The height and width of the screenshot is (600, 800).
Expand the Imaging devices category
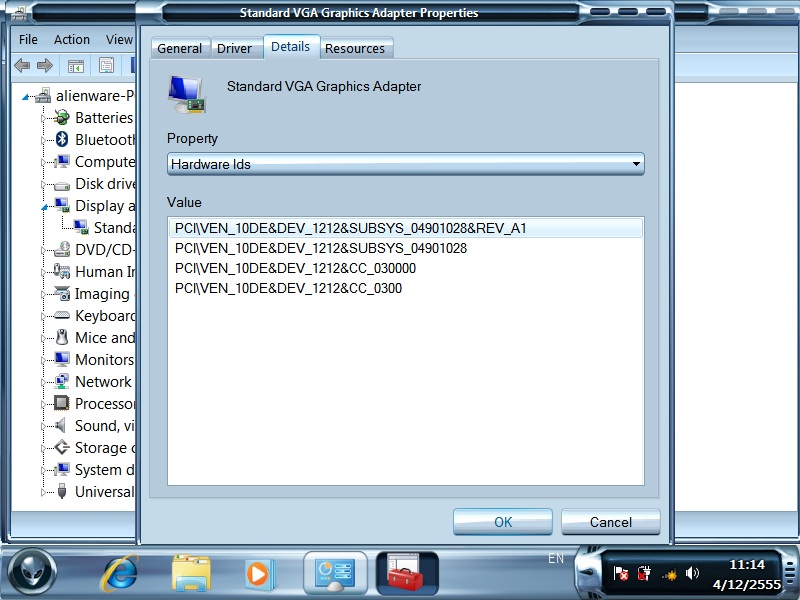(43, 294)
